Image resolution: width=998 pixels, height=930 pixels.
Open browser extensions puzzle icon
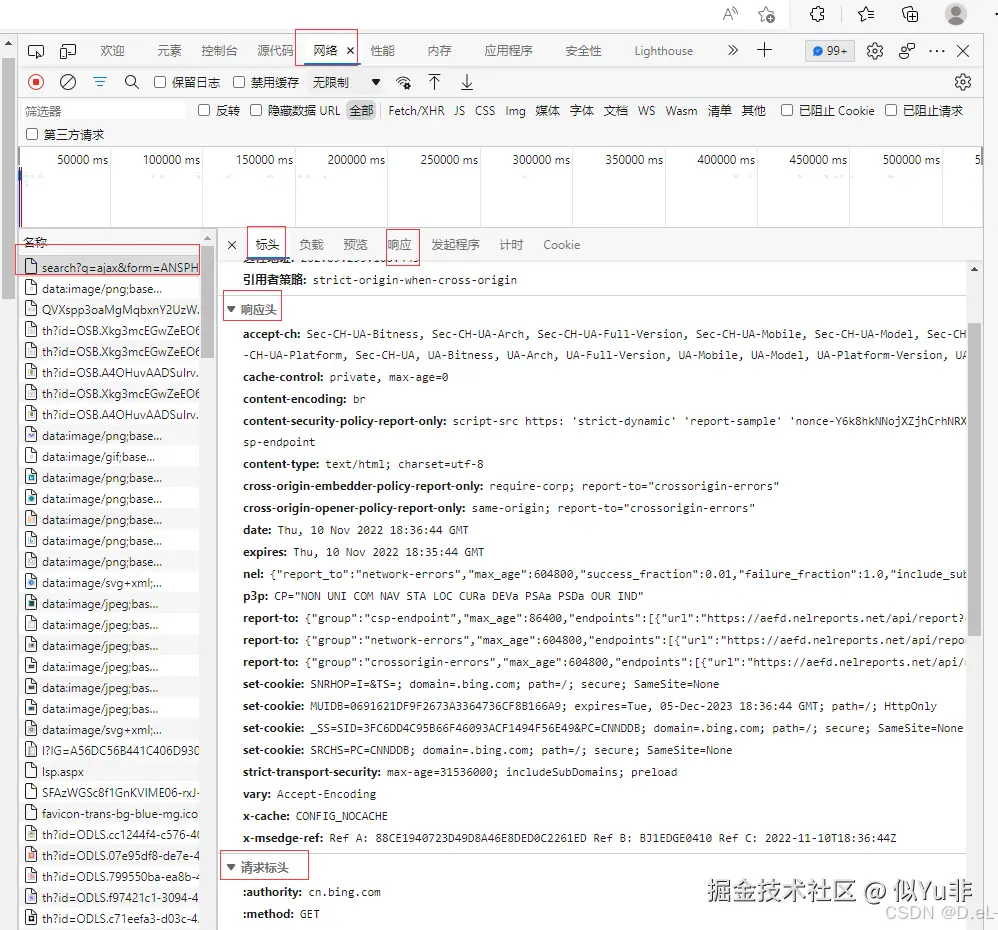click(x=818, y=14)
